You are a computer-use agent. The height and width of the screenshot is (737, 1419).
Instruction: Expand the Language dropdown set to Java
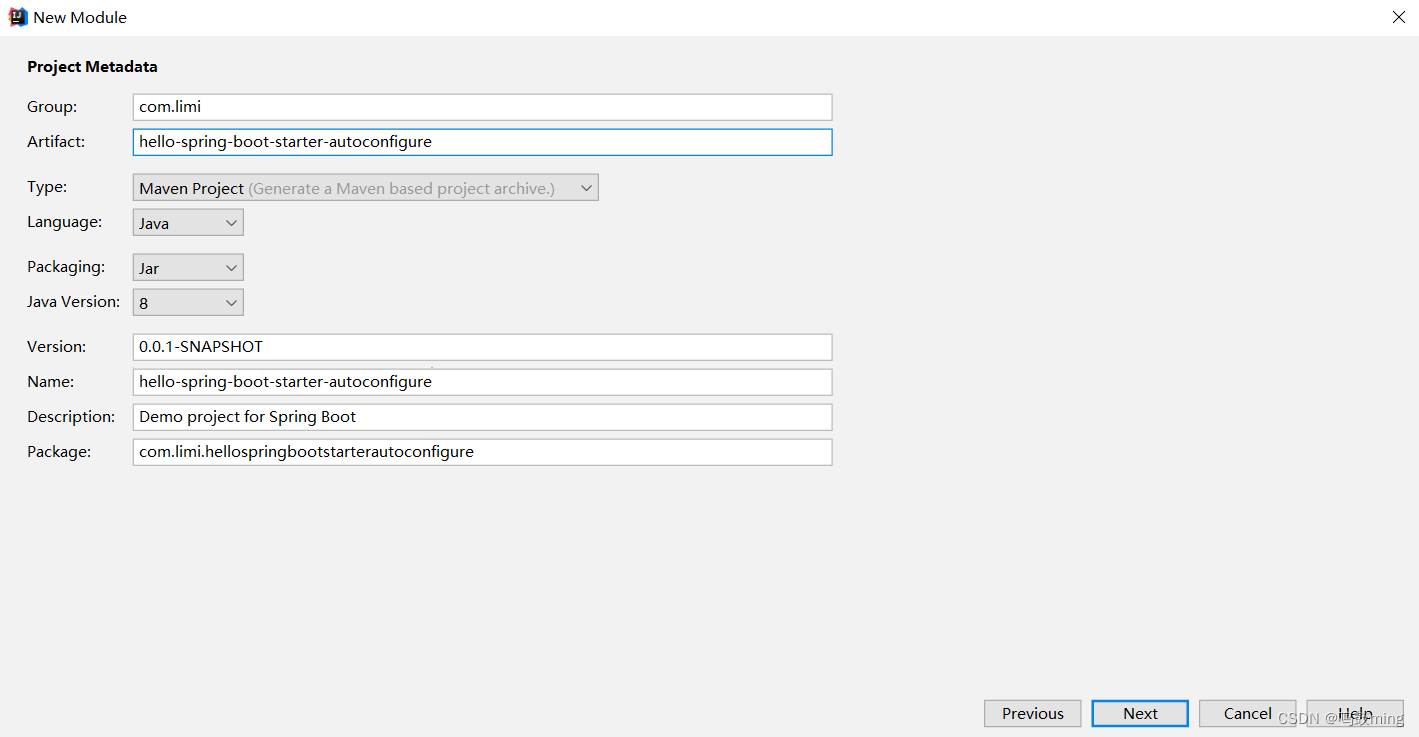(188, 223)
